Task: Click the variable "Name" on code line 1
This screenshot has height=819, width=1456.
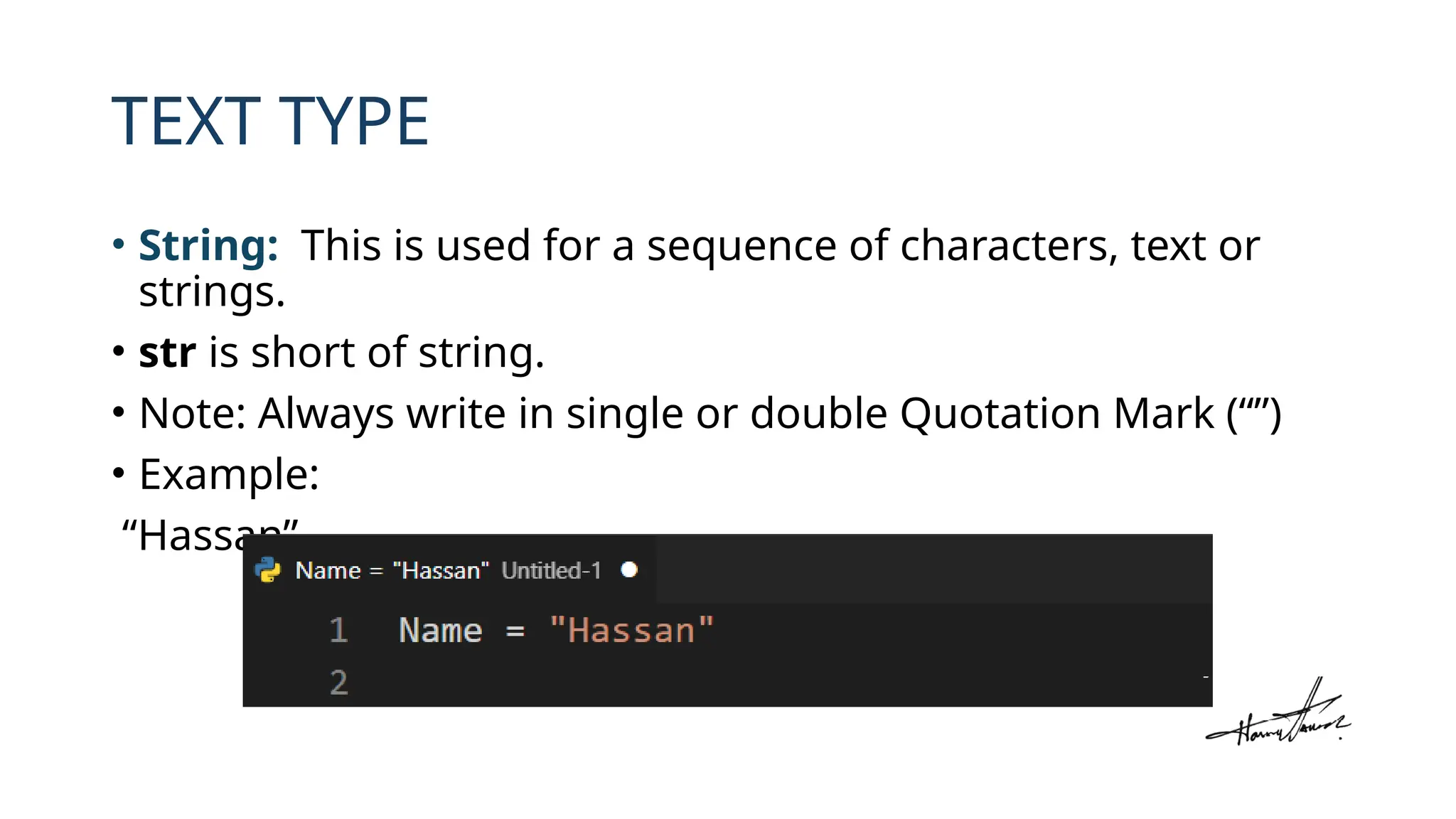Action: (x=441, y=631)
